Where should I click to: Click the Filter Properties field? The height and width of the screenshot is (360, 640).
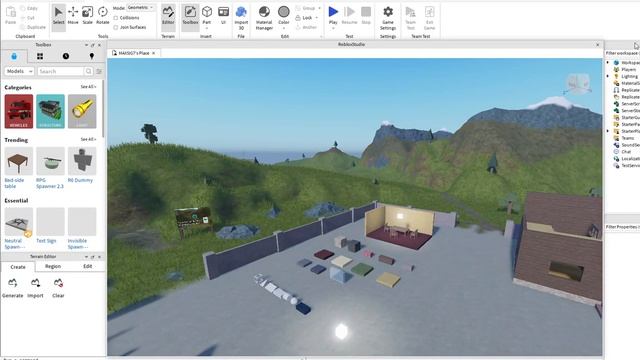click(622, 227)
